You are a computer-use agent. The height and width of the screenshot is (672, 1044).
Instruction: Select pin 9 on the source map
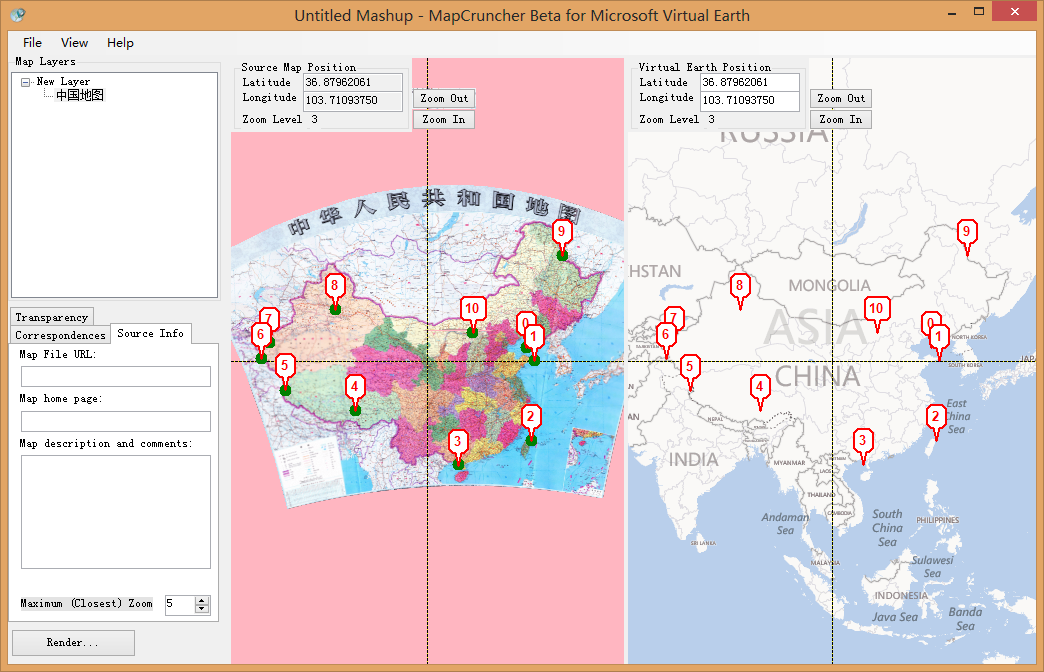[x=562, y=232]
